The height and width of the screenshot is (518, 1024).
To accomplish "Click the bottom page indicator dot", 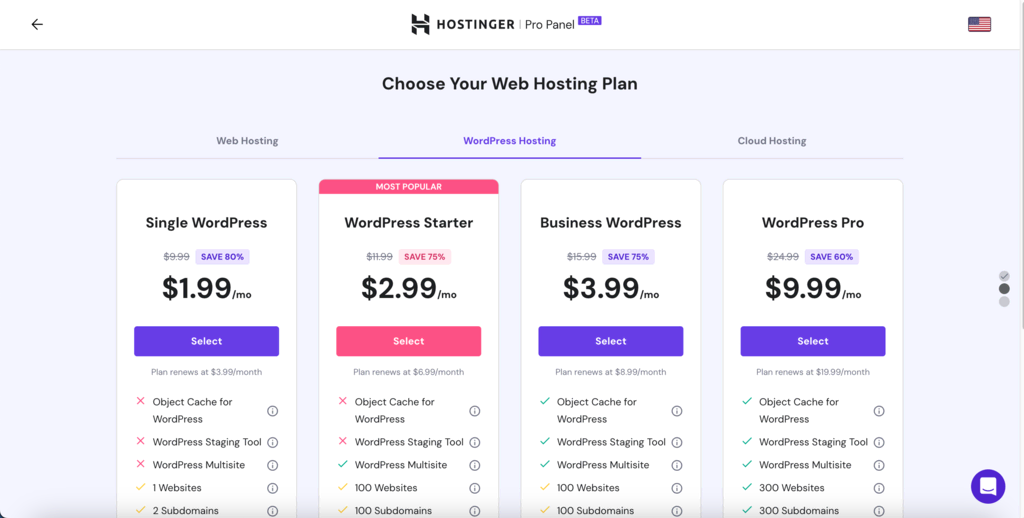I will point(1004,301).
